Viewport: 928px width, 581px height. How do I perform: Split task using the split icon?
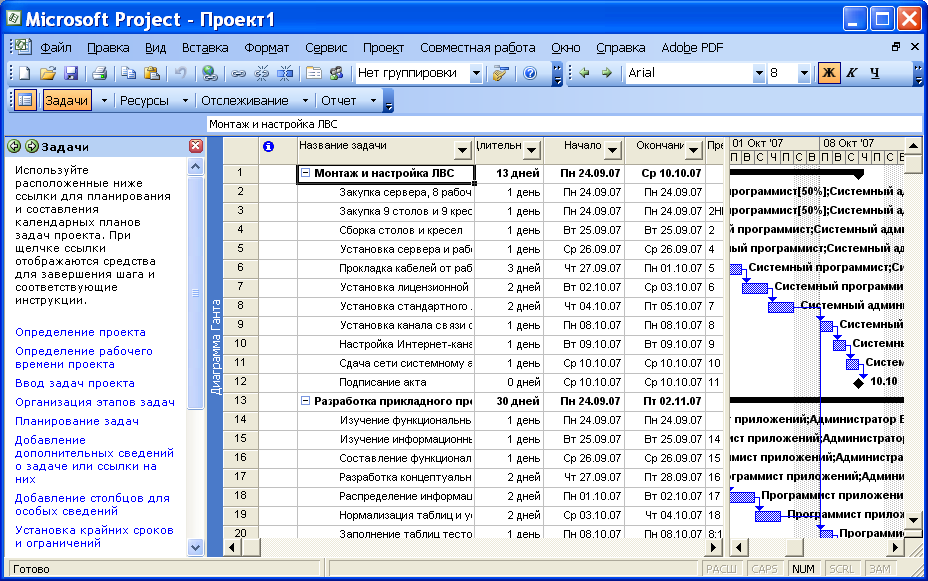pyautogui.click(x=285, y=73)
